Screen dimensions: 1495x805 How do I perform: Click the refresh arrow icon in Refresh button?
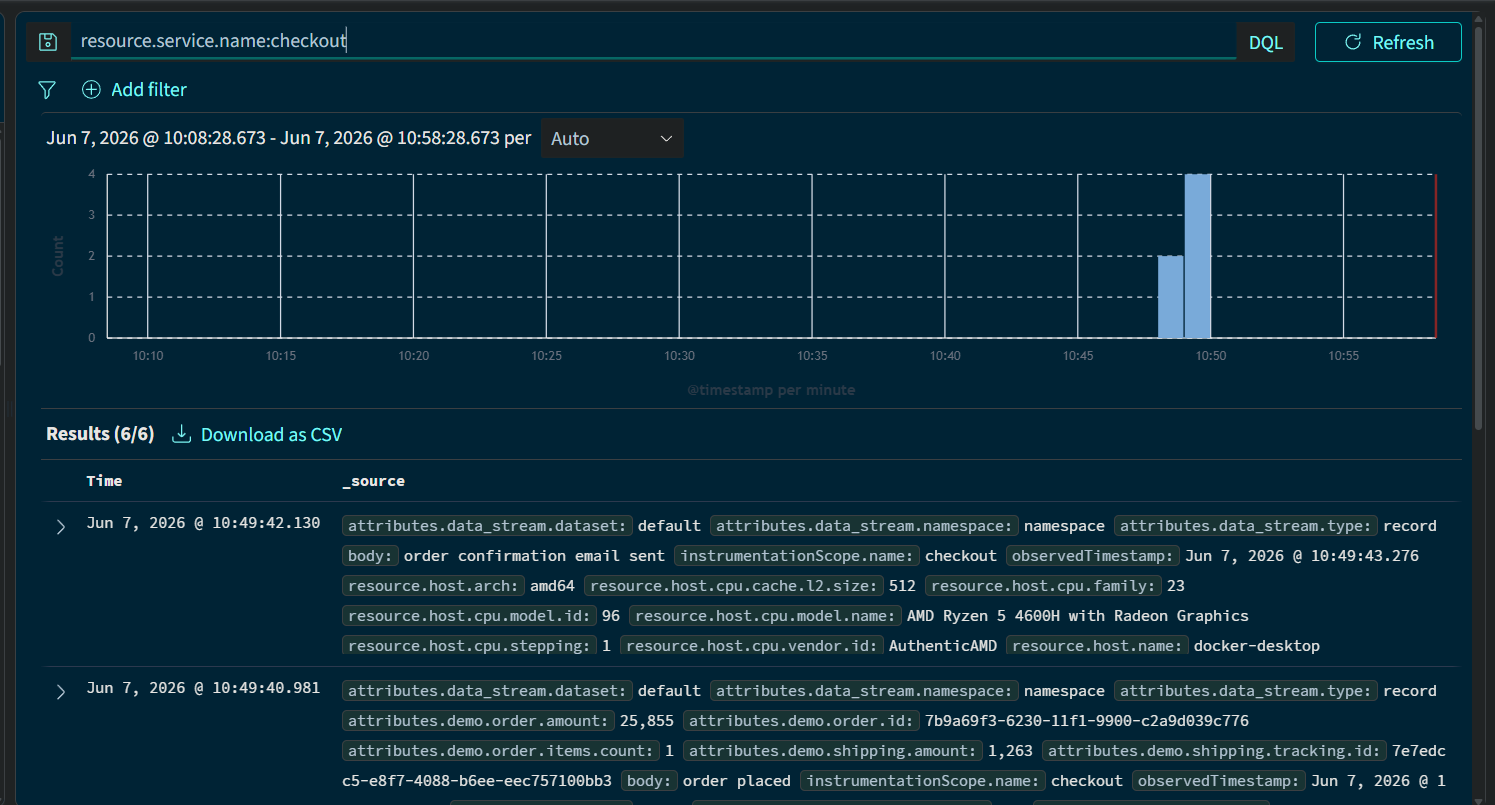click(x=1353, y=42)
